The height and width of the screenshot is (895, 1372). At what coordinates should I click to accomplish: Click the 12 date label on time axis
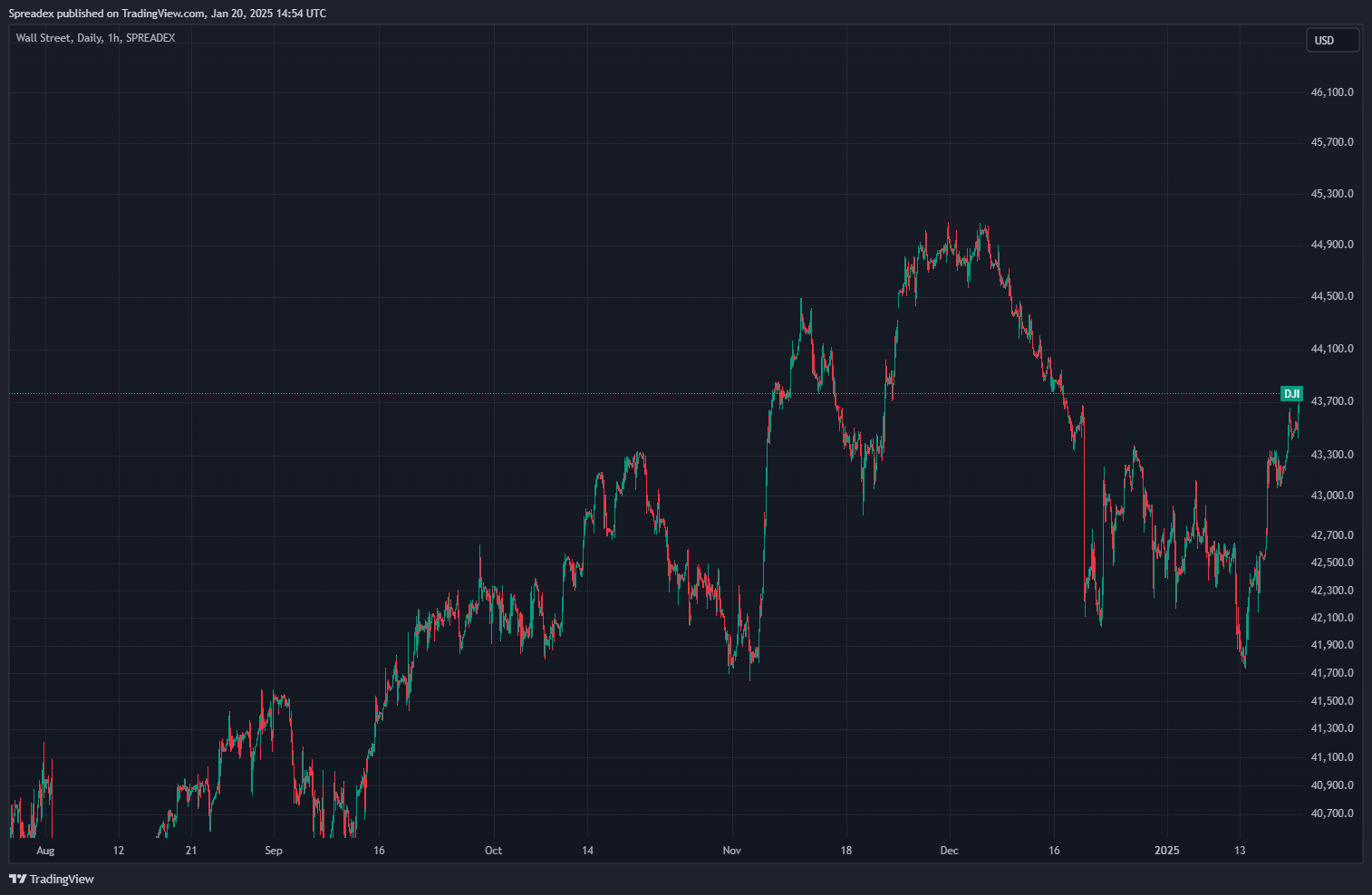[x=119, y=851]
